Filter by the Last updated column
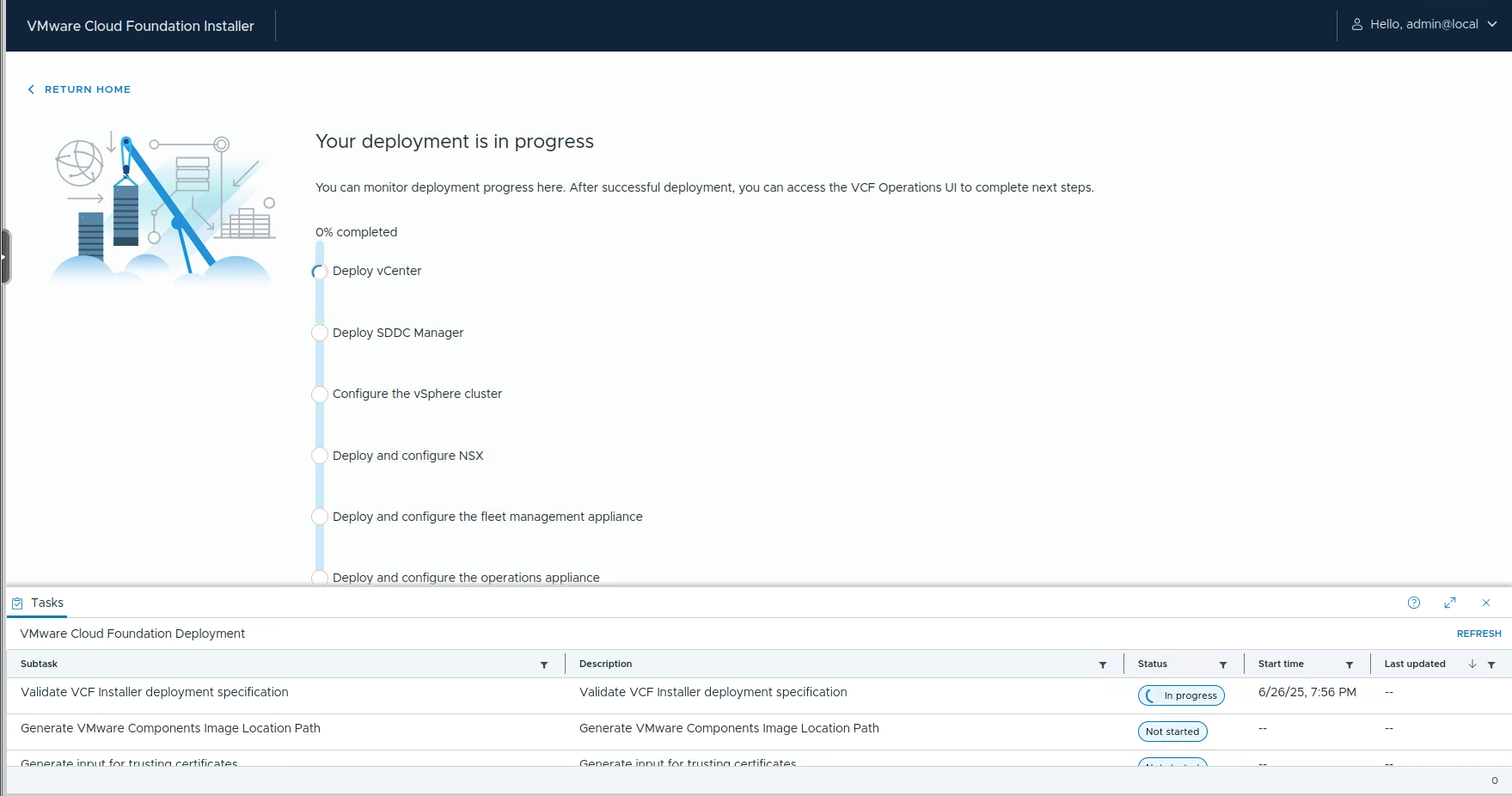This screenshot has height=796, width=1512. click(1491, 664)
